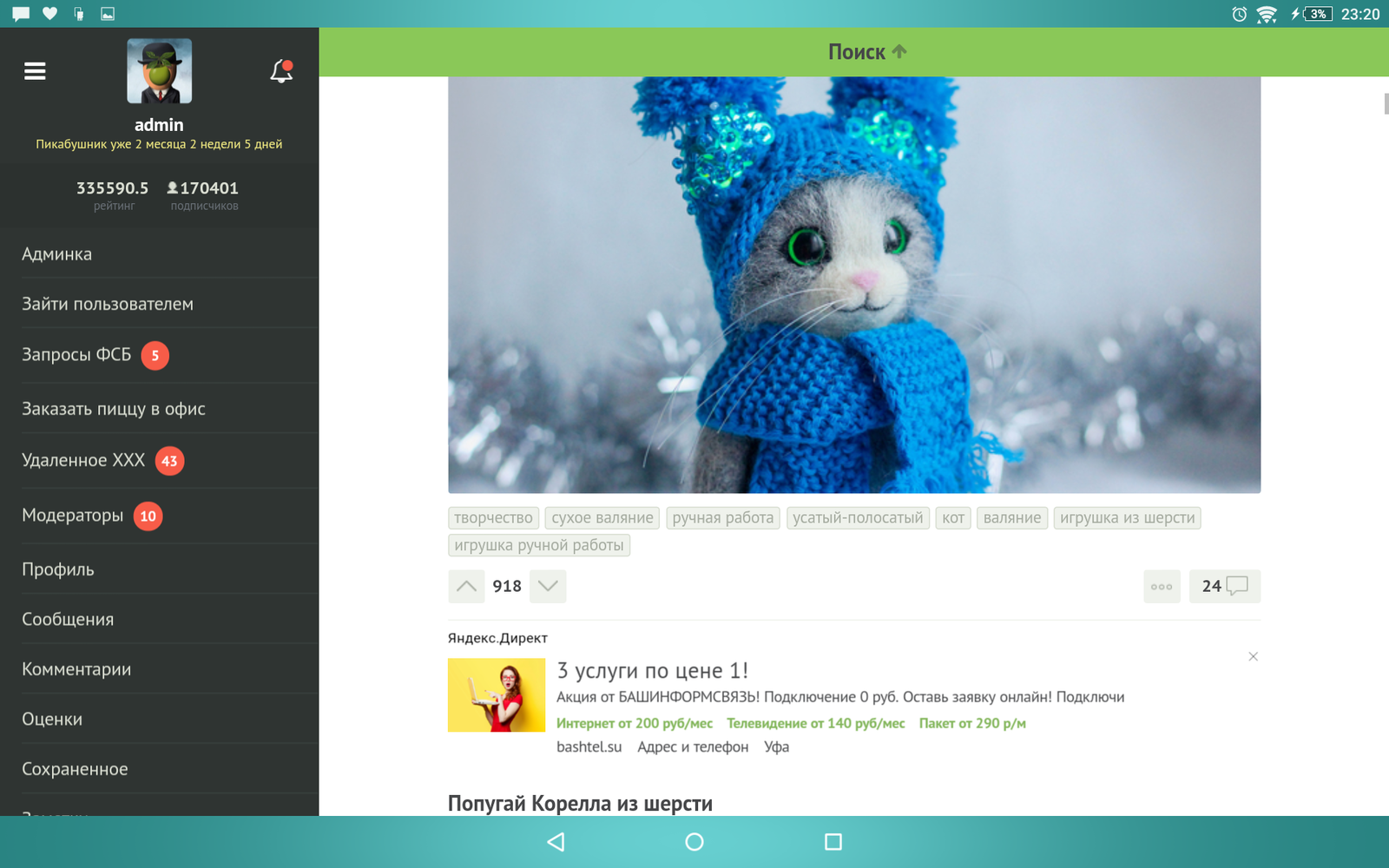Open the hamburger menu icon
Screen dimensions: 1389x868
point(35,71)
